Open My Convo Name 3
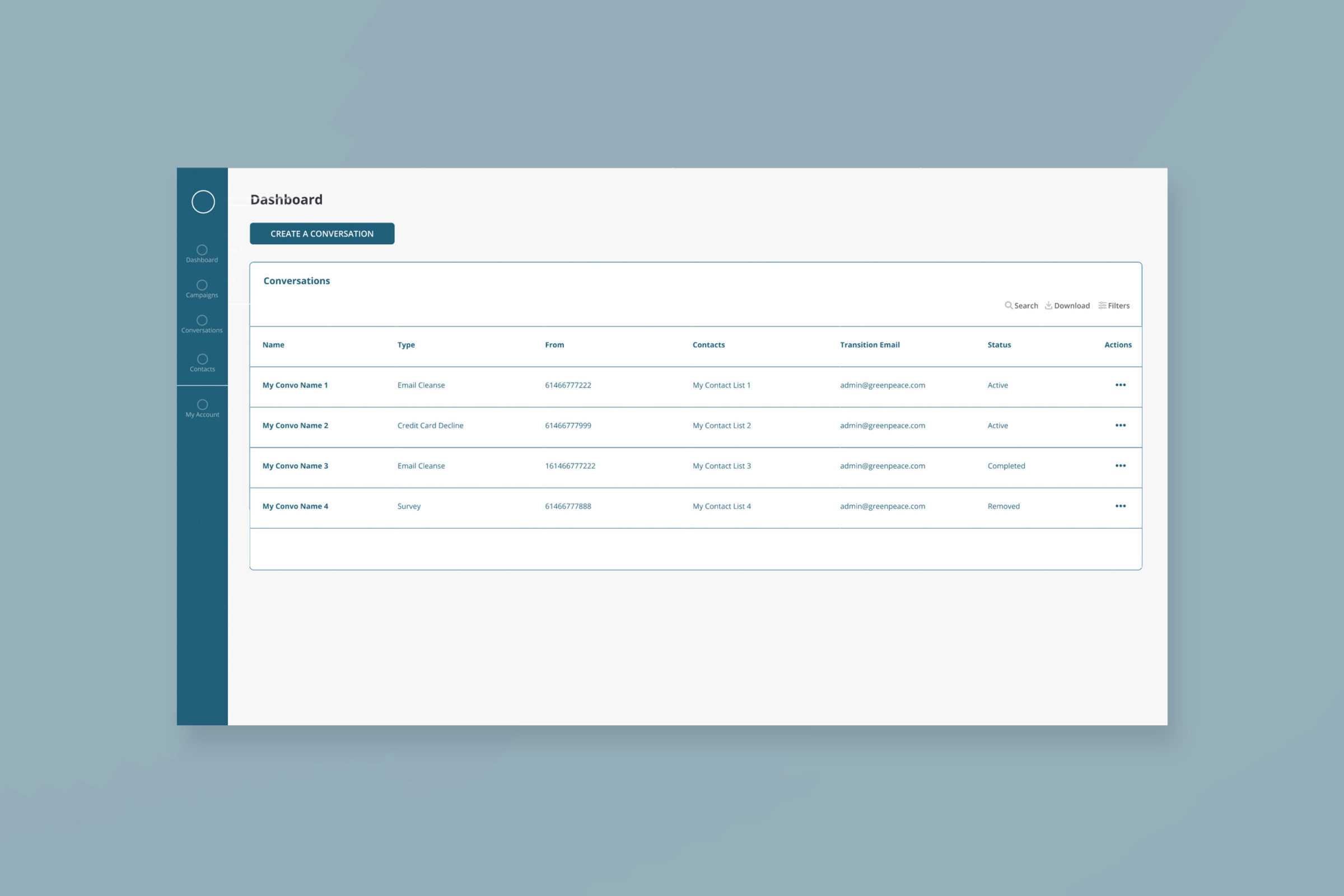This screenshot has width=1344, height=896. pyautogui.click(x=295, y=466)
